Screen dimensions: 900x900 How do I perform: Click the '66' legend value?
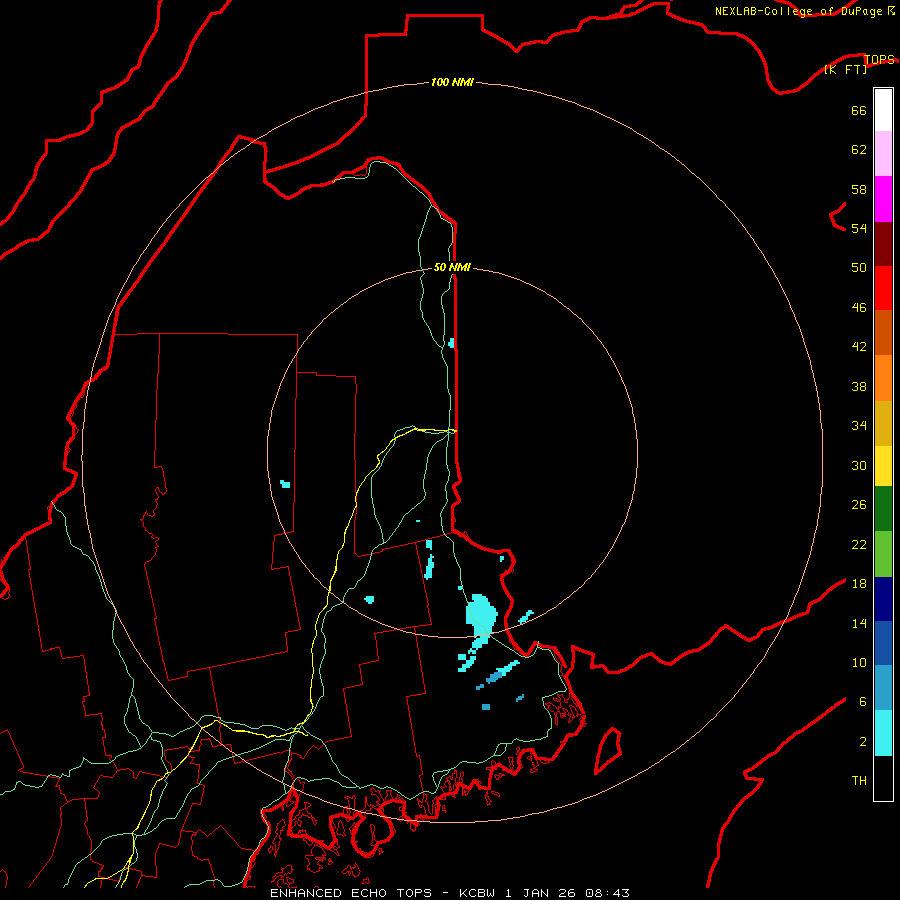click(859, 110)
